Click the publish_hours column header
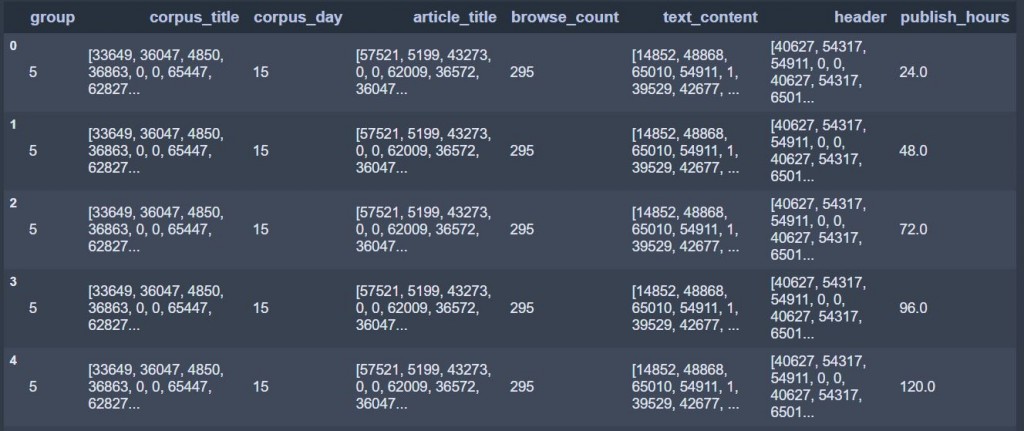 (x=955, y=18)
